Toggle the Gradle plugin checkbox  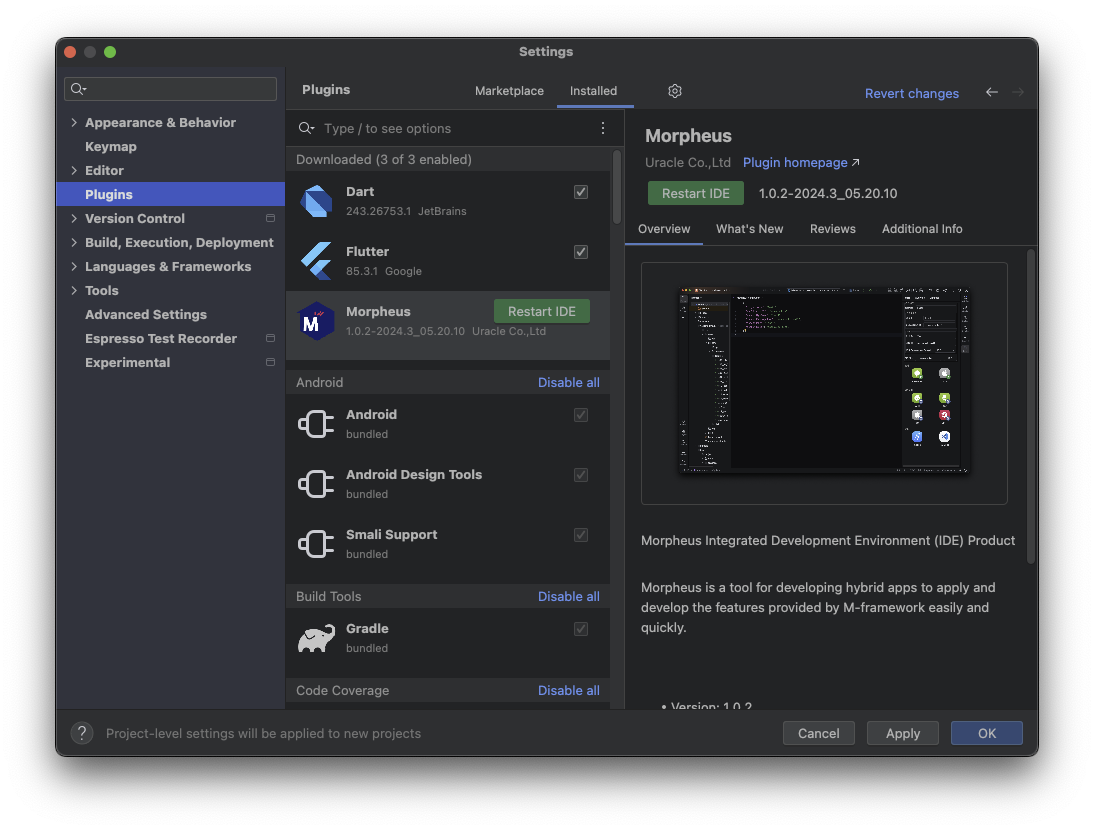pos(580,629)
